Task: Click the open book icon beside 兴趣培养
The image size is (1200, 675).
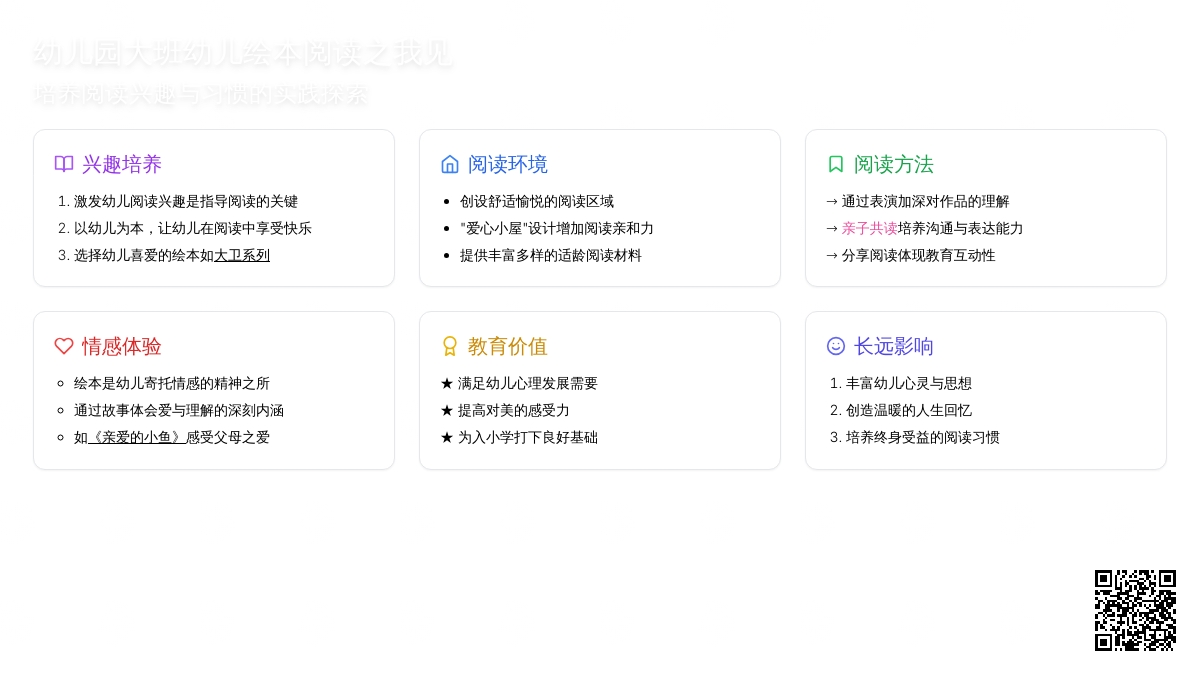Action: click(64, 164)
